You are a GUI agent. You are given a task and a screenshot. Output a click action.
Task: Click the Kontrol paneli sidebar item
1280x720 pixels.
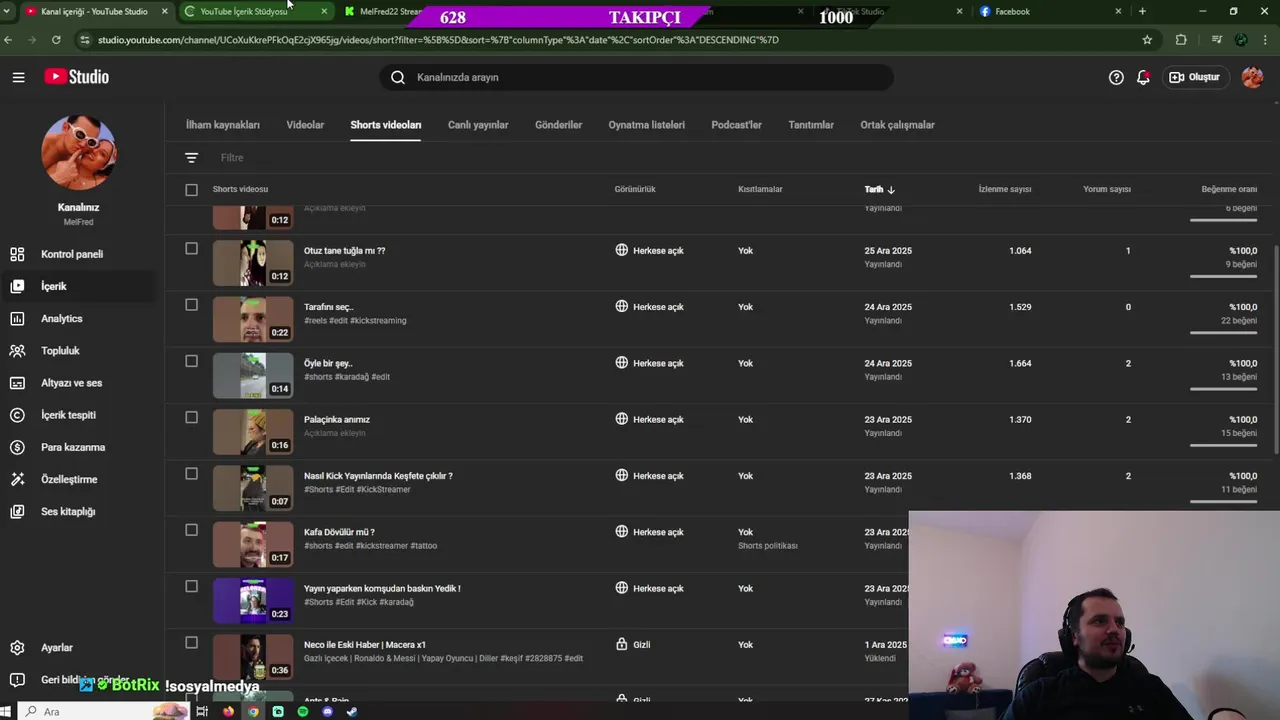click(x=78, y=254)
